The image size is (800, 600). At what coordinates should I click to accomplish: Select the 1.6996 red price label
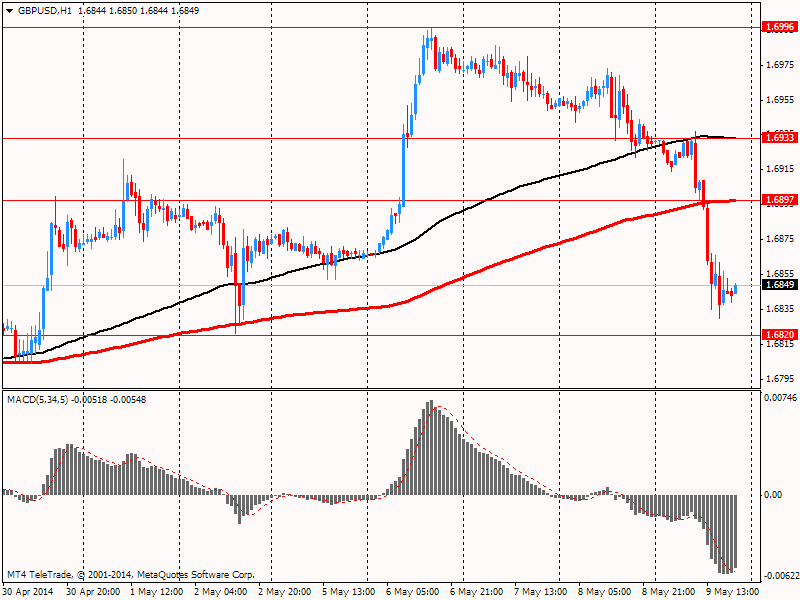[779, 27]
